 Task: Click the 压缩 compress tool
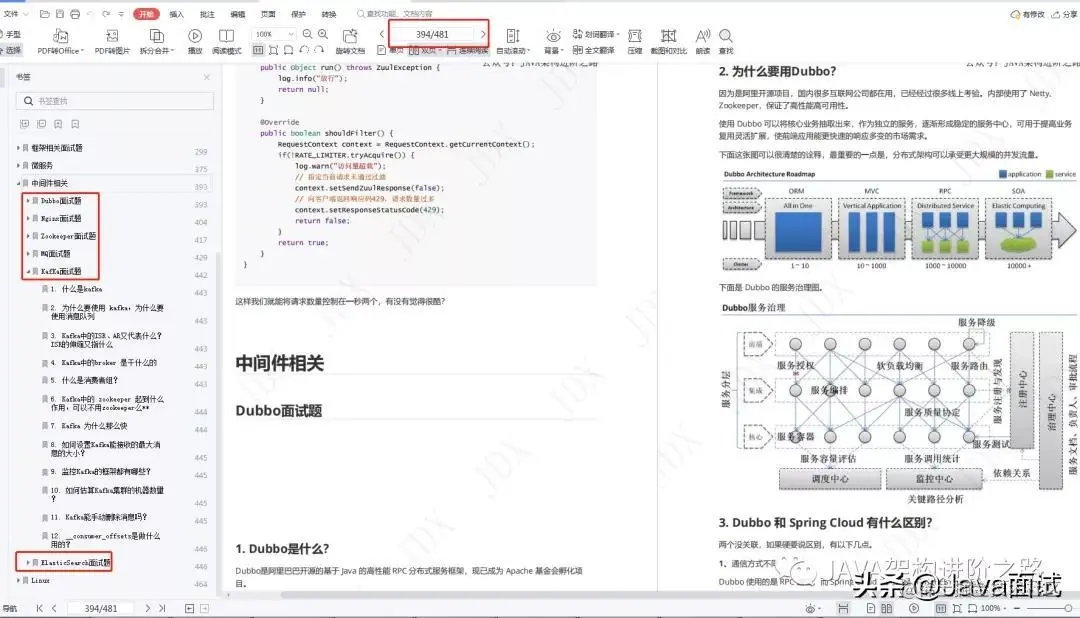coord(635,41)
